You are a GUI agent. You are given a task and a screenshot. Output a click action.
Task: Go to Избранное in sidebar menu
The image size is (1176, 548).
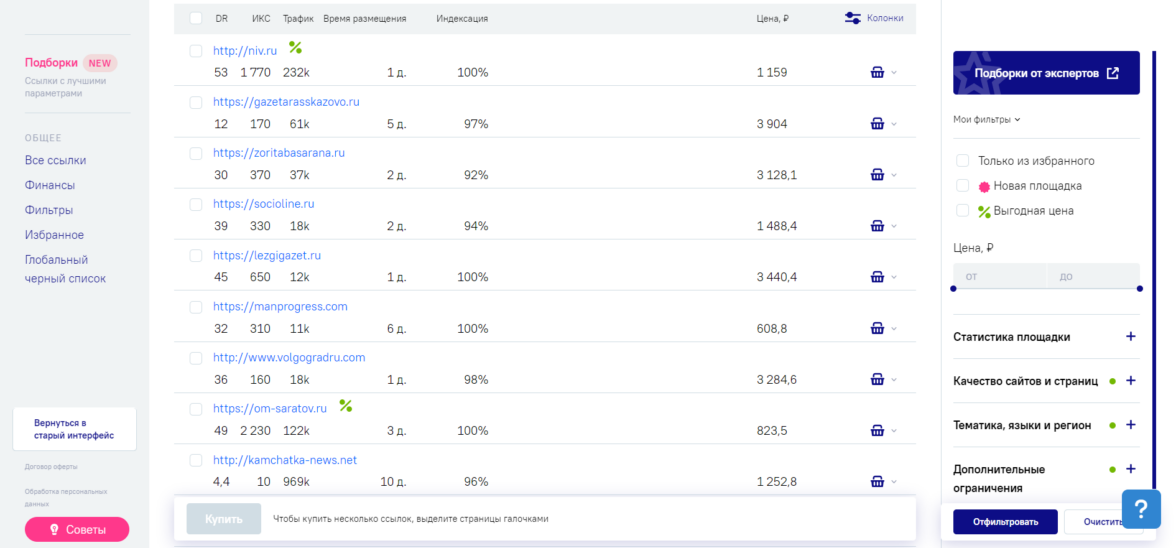tap(54, 235)
